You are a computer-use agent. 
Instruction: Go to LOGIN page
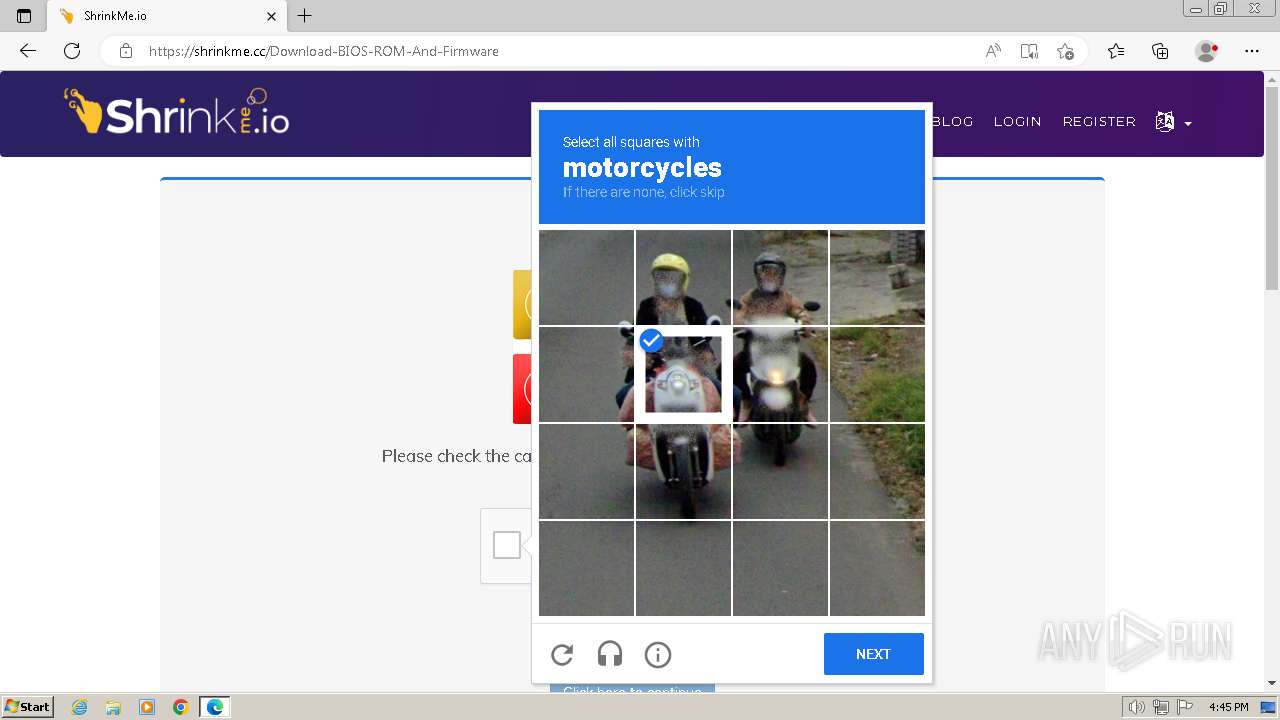point(1017,121)
